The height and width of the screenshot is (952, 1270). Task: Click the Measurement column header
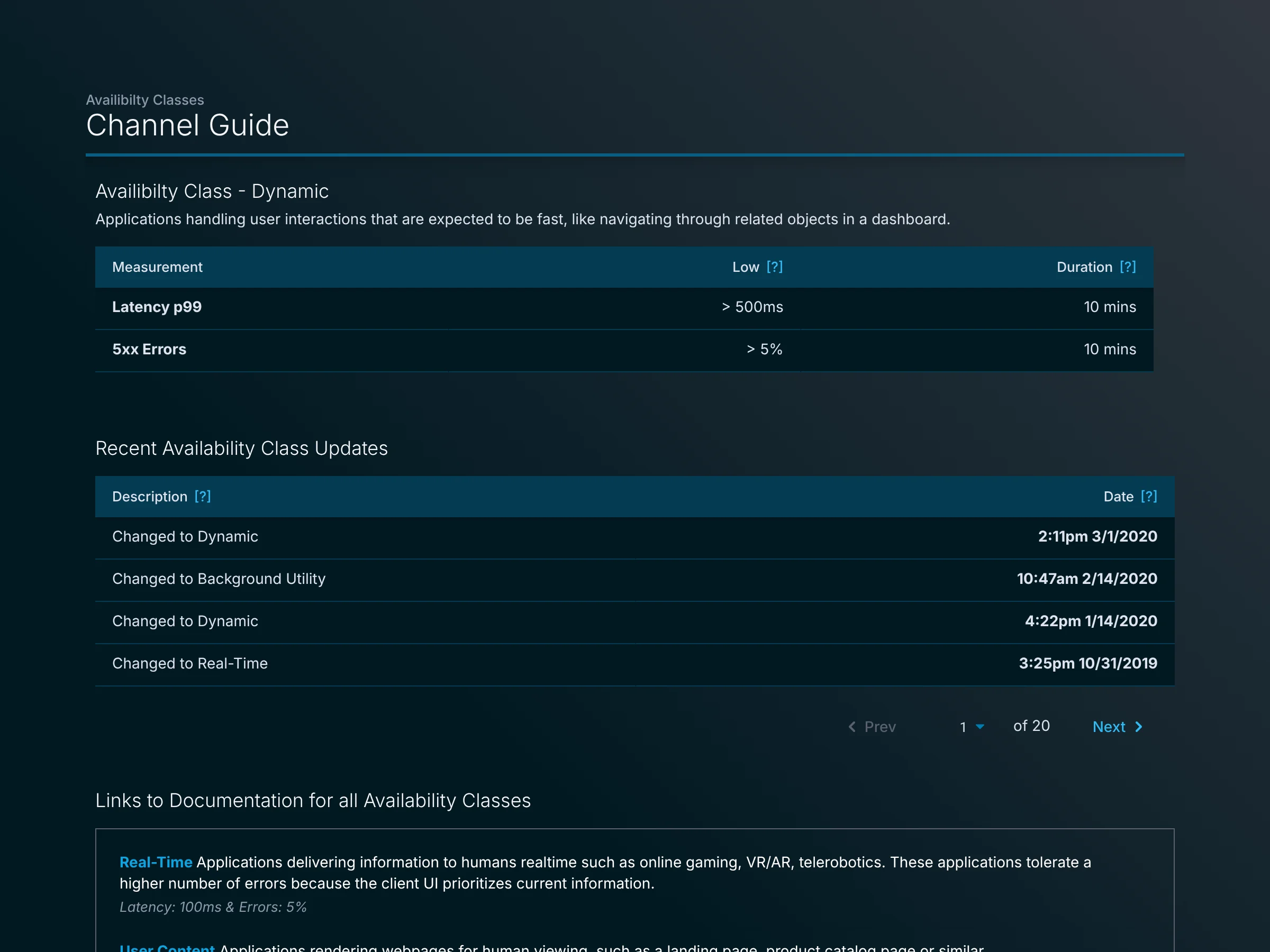tap(157, 267)
